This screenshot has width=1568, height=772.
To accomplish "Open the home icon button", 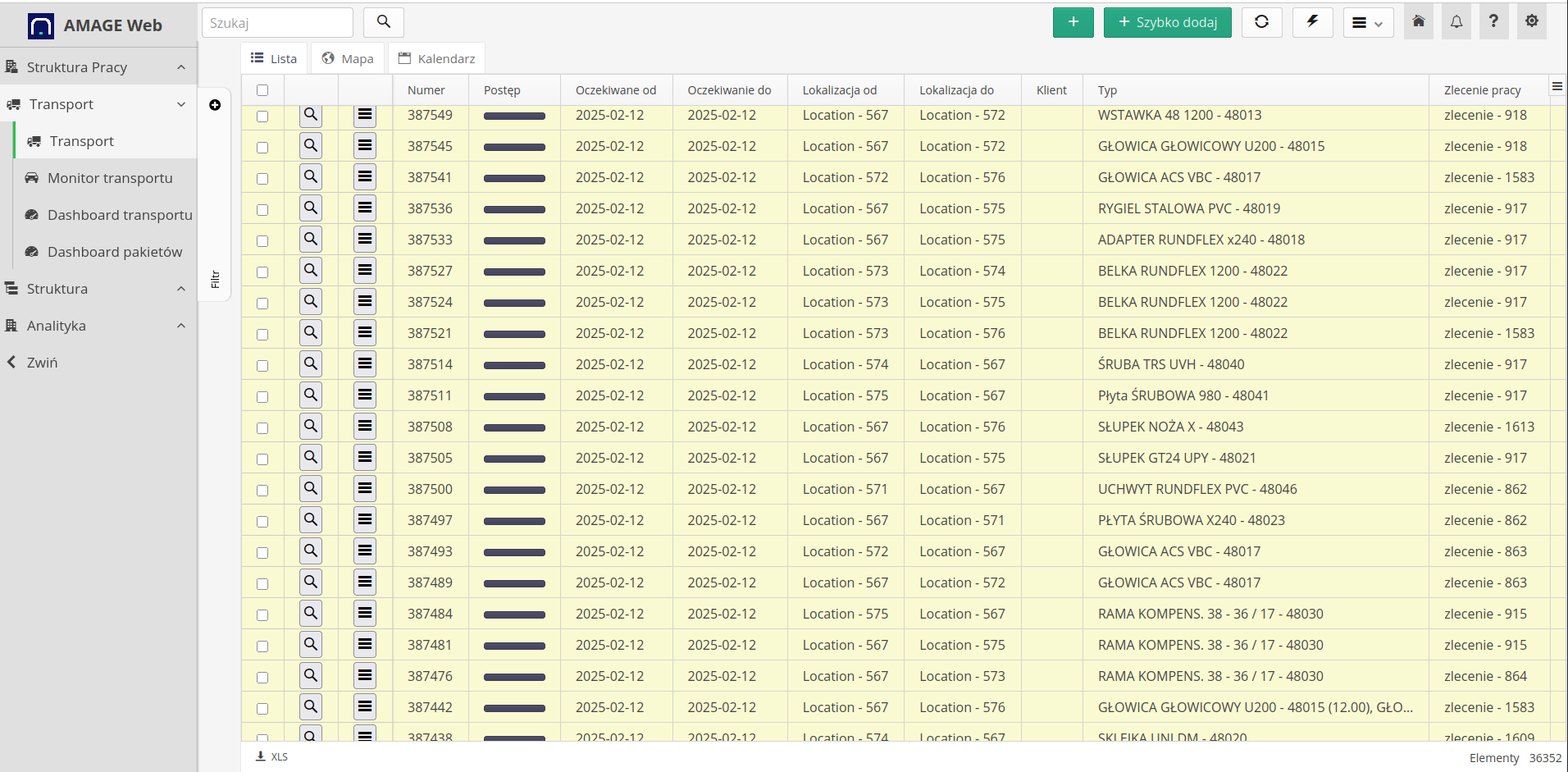I will (1418, 22).
